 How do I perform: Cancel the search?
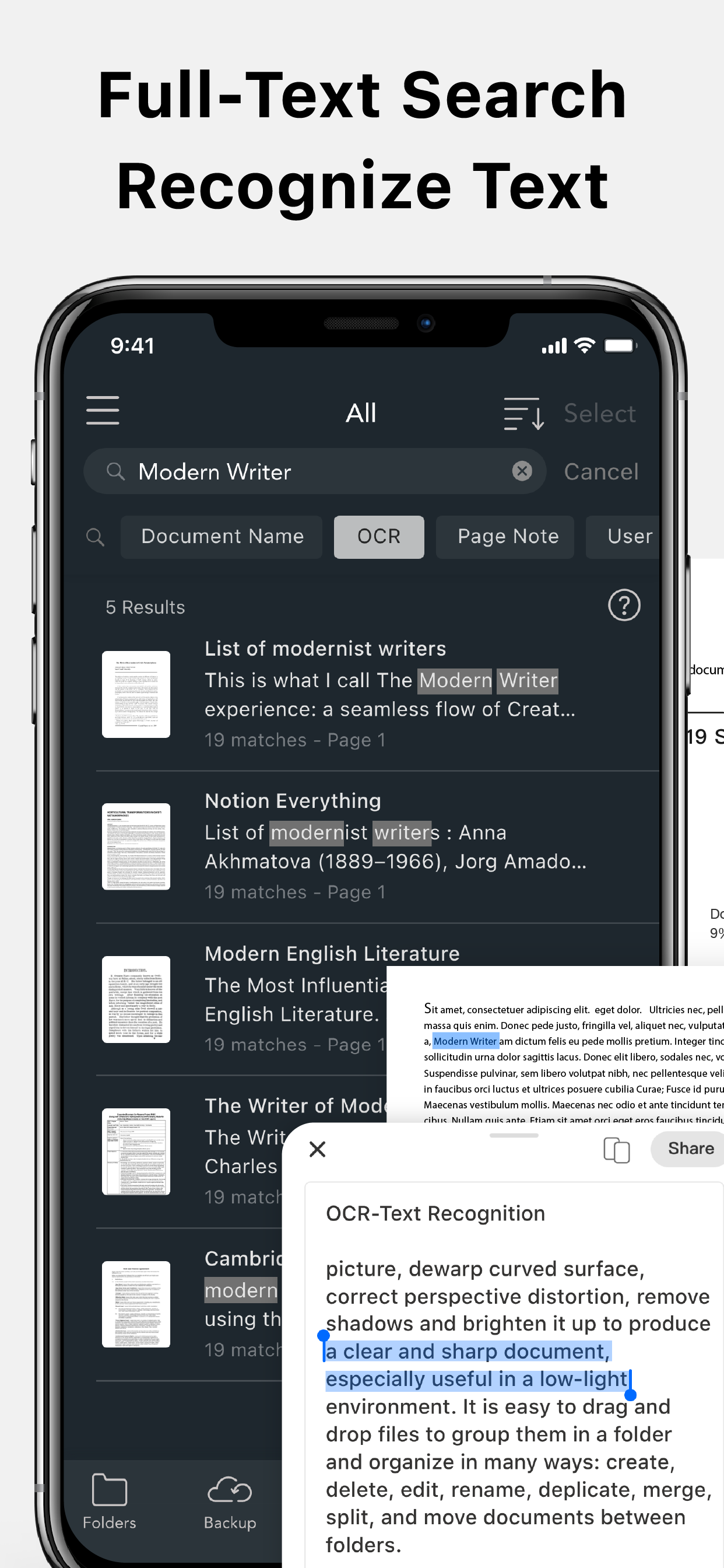(601, 471)
